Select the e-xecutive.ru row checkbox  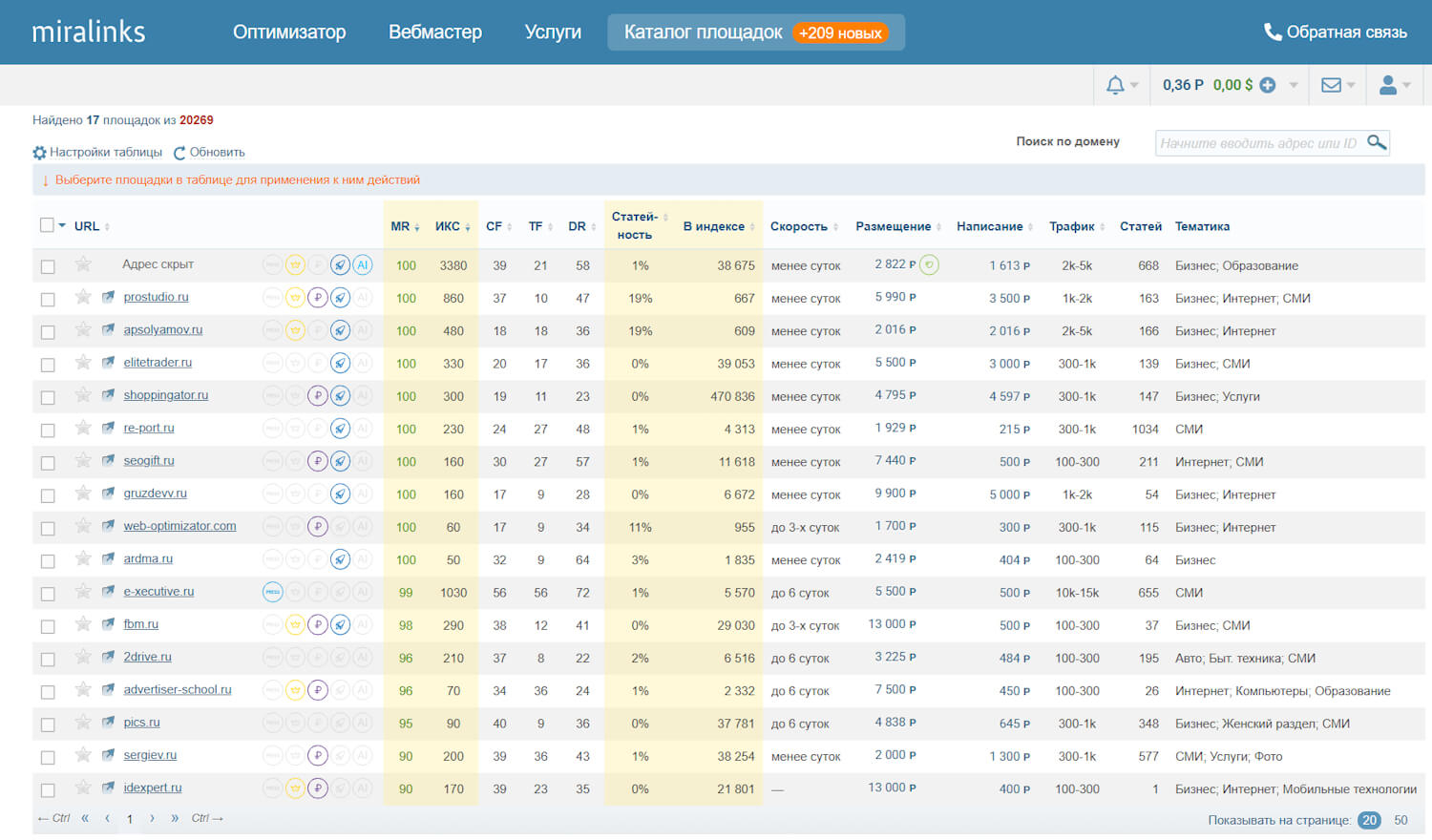[48, 594]
